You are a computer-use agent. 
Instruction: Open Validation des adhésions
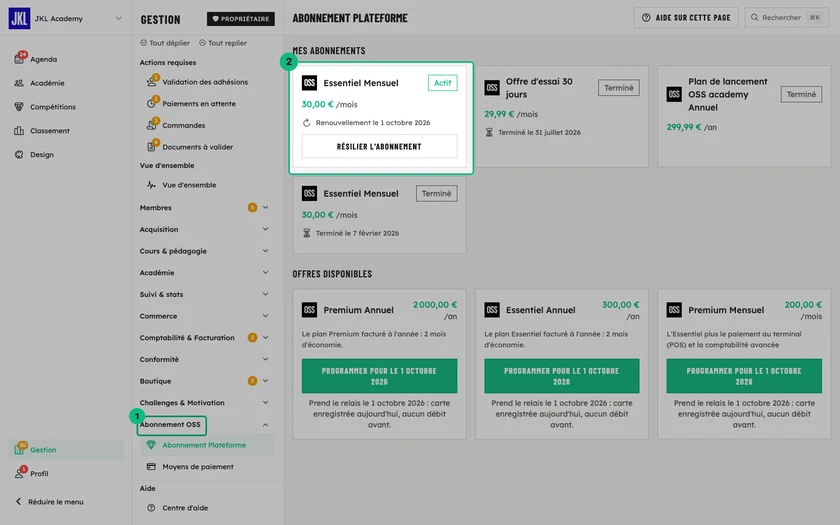[x=205, y=82]
